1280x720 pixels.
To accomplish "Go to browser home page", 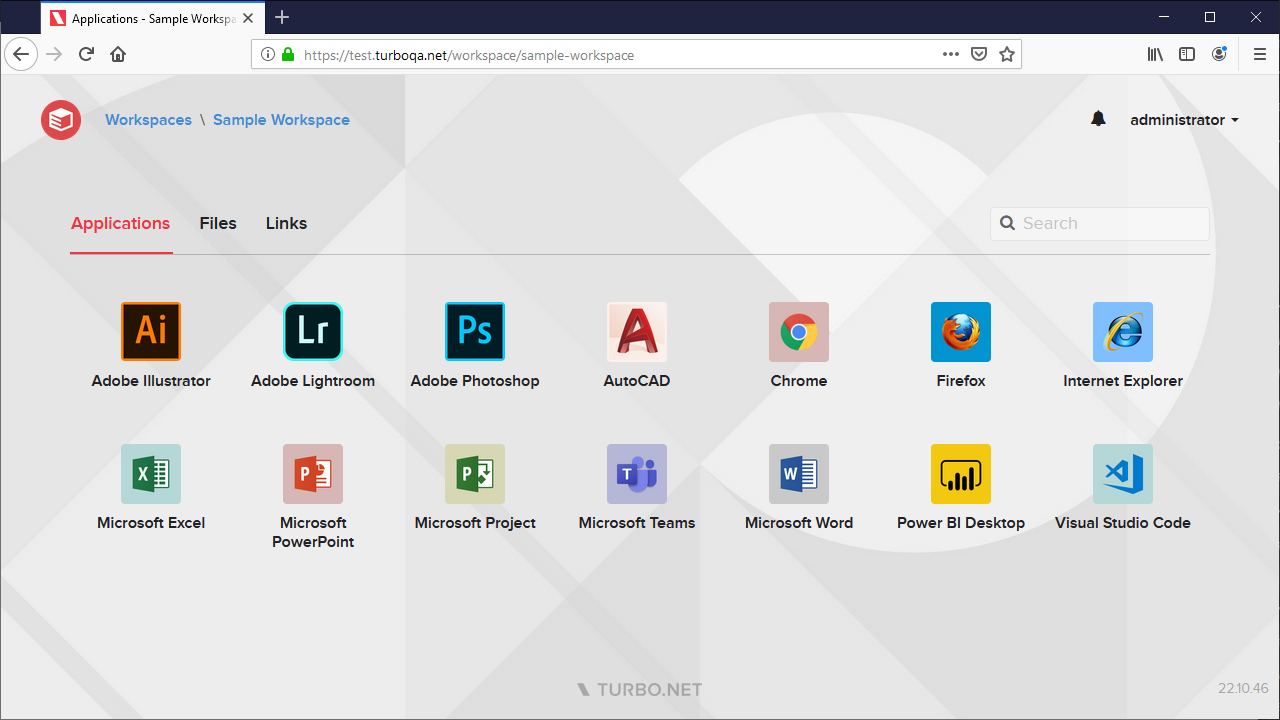I will [x=118, y=54].
